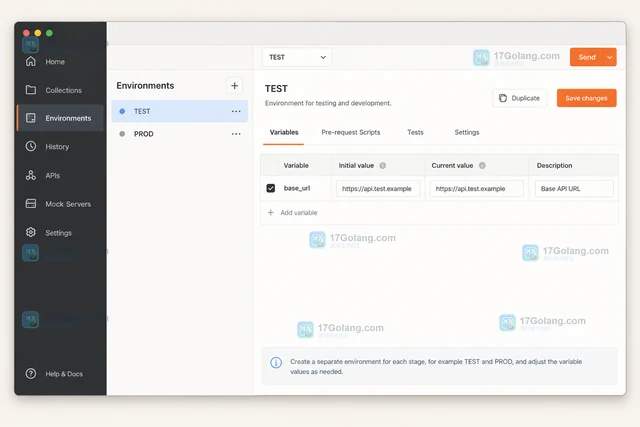Open the APIs sidebar icon

31,175
